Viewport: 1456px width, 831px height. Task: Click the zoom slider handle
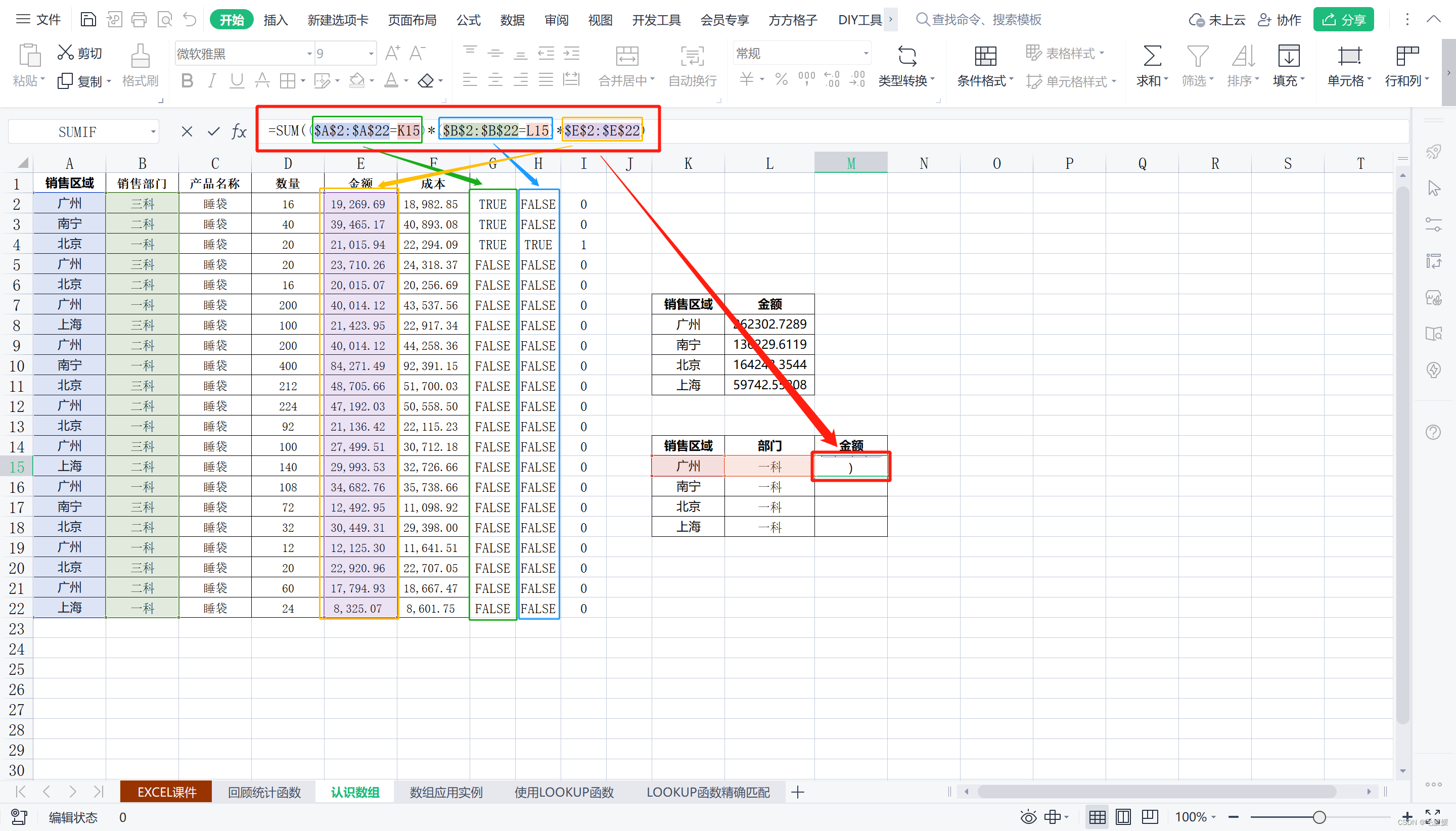tap(1318, 817)
